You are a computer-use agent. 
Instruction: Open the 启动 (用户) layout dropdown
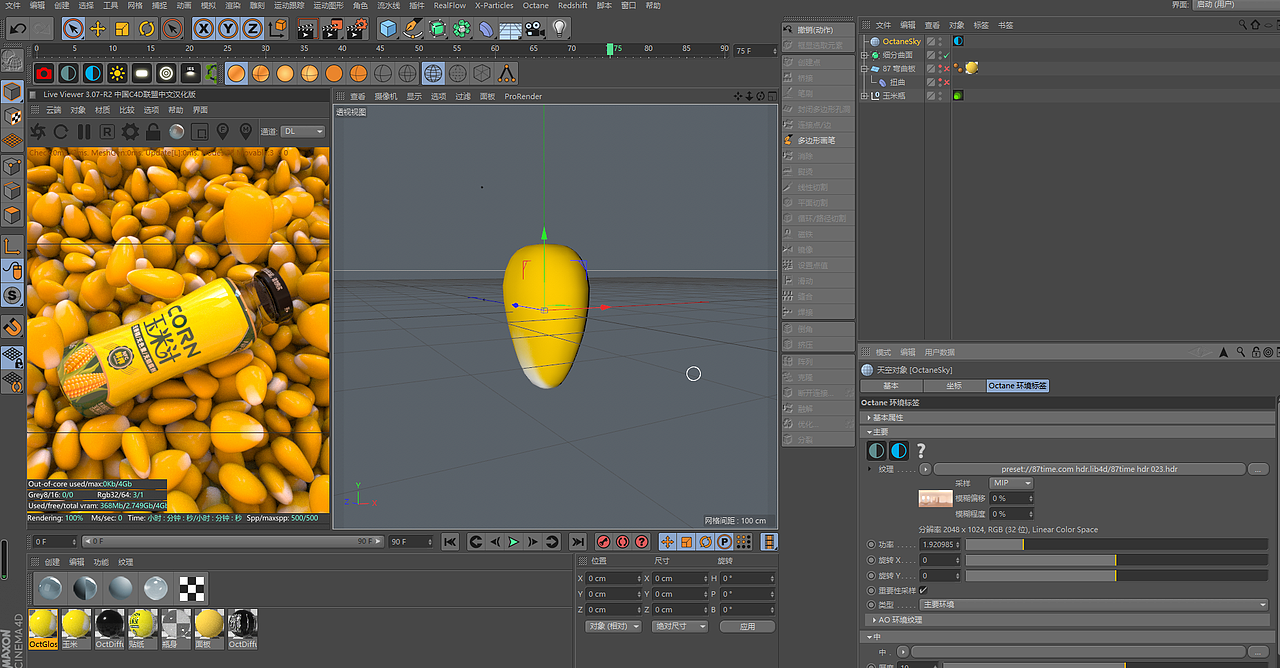tap(1235, 5)
